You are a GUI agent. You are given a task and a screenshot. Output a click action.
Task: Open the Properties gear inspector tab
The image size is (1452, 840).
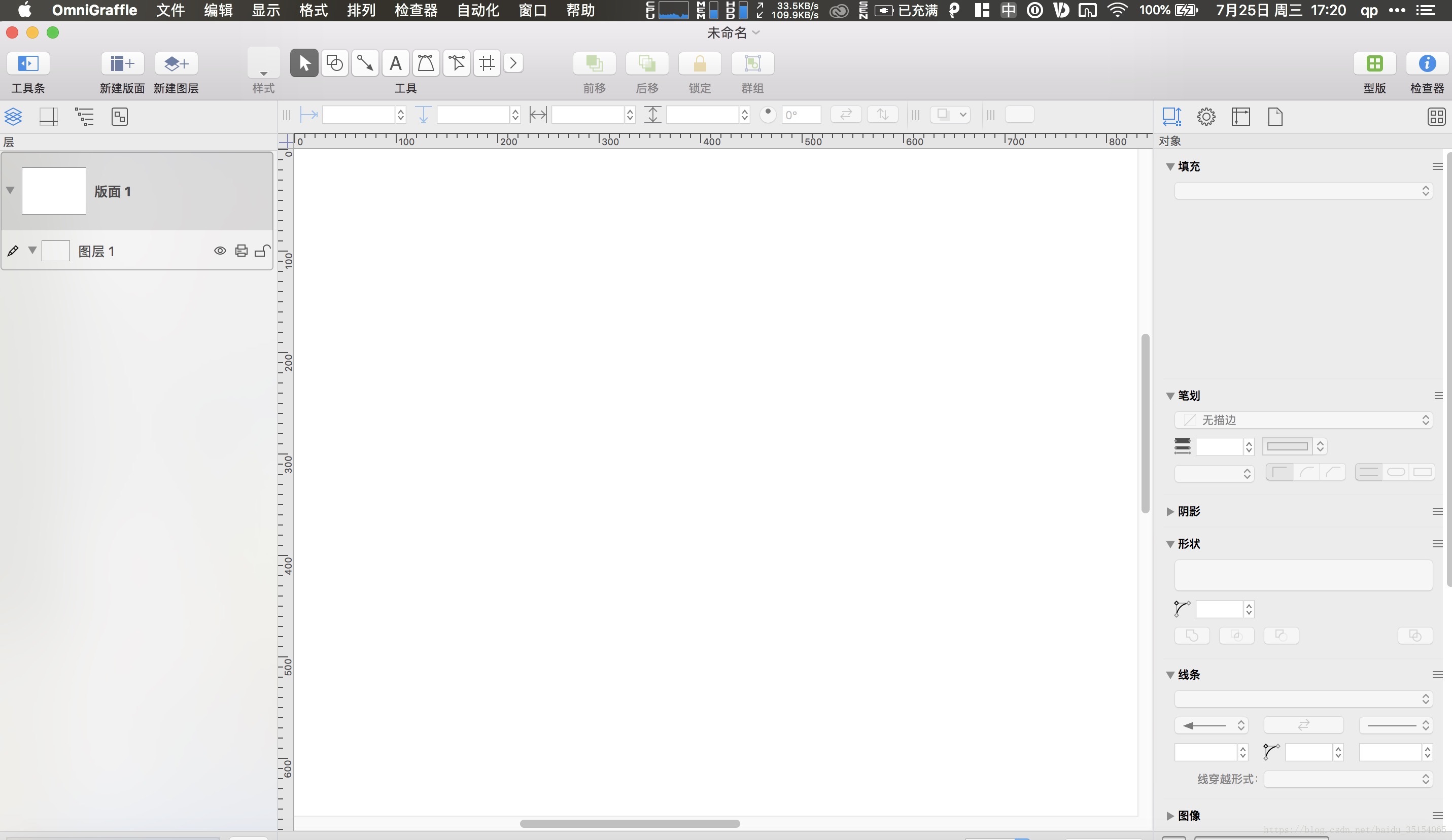1206,117
